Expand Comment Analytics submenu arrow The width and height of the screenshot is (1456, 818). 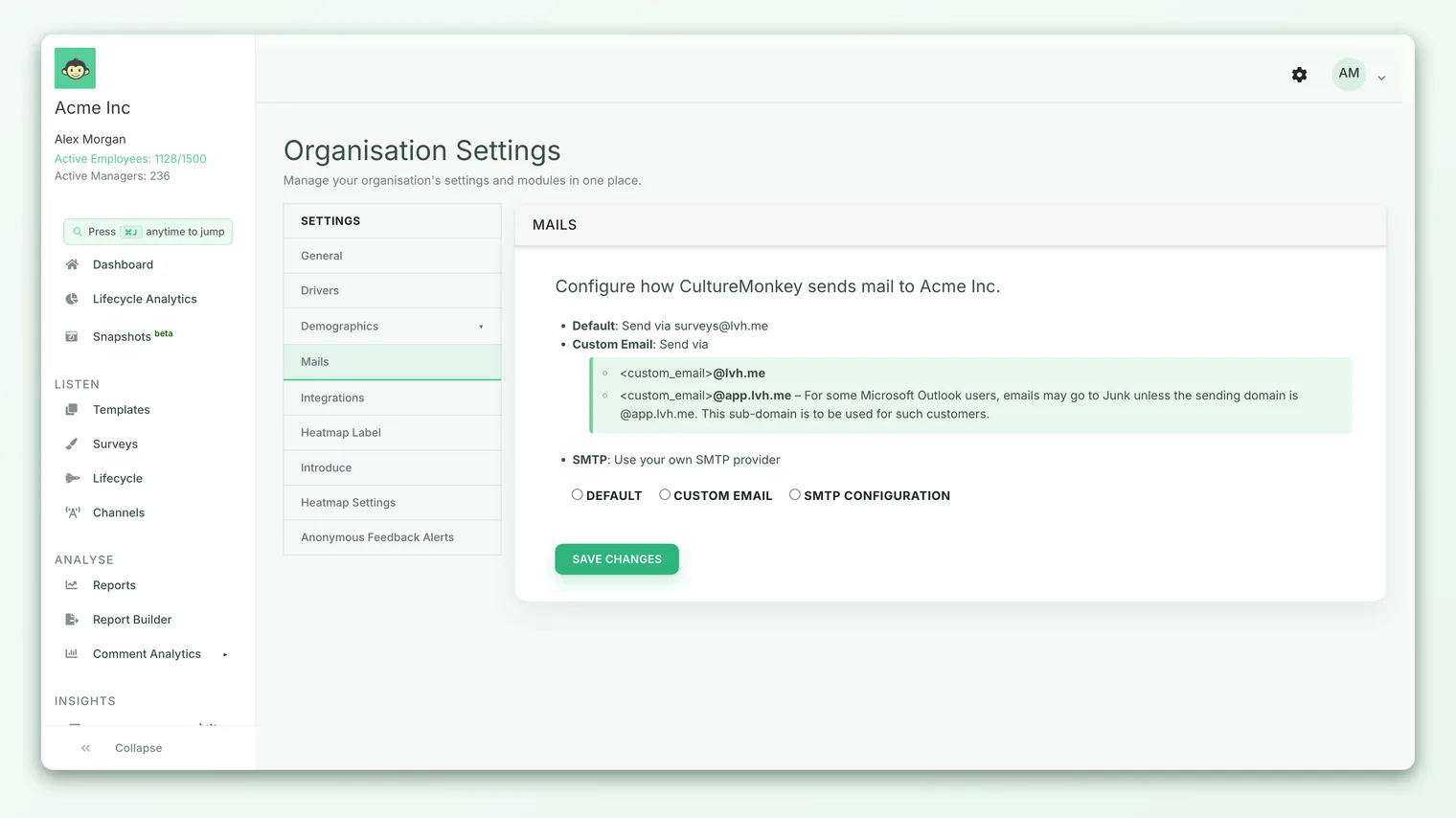point(225,655)
